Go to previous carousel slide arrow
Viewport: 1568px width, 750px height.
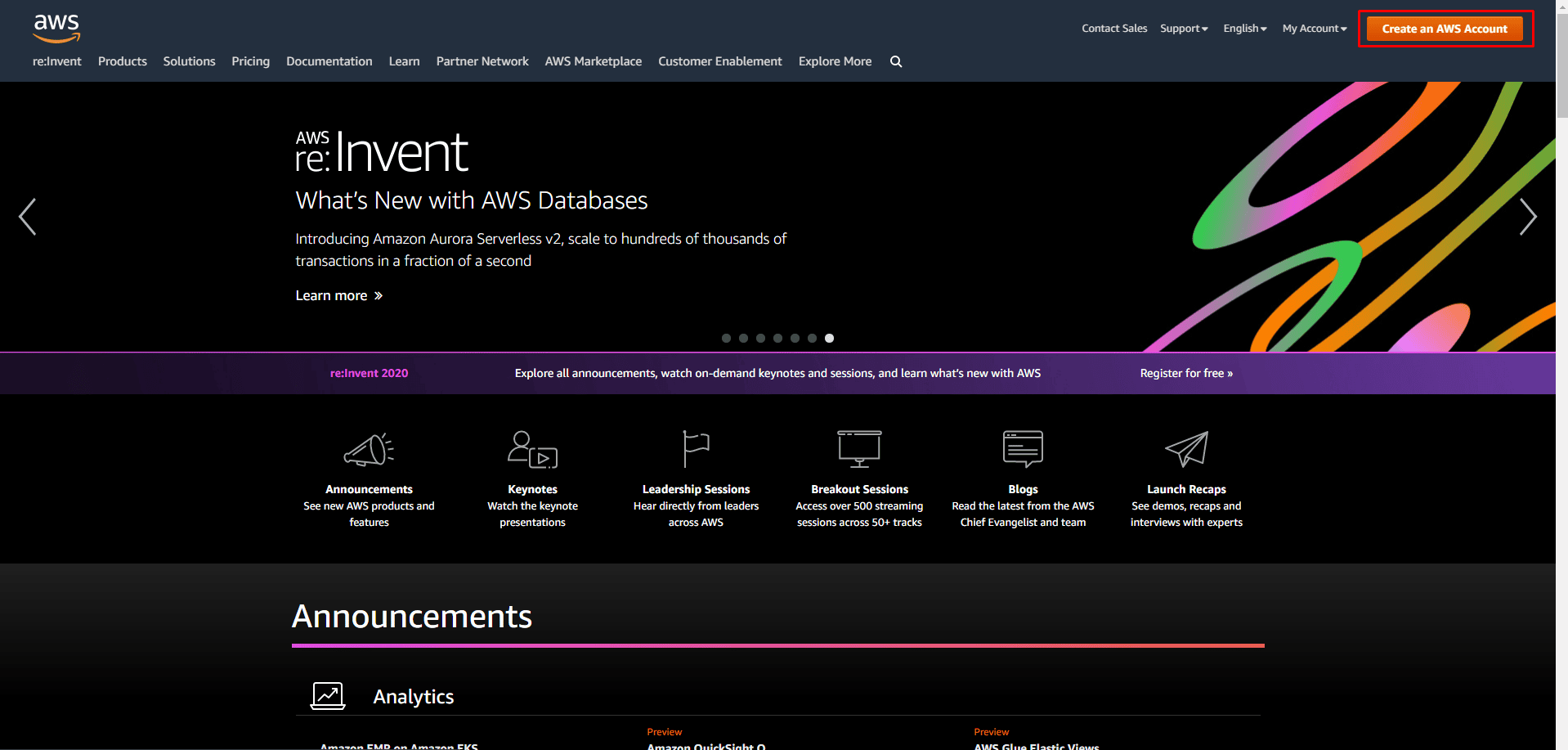27,217
